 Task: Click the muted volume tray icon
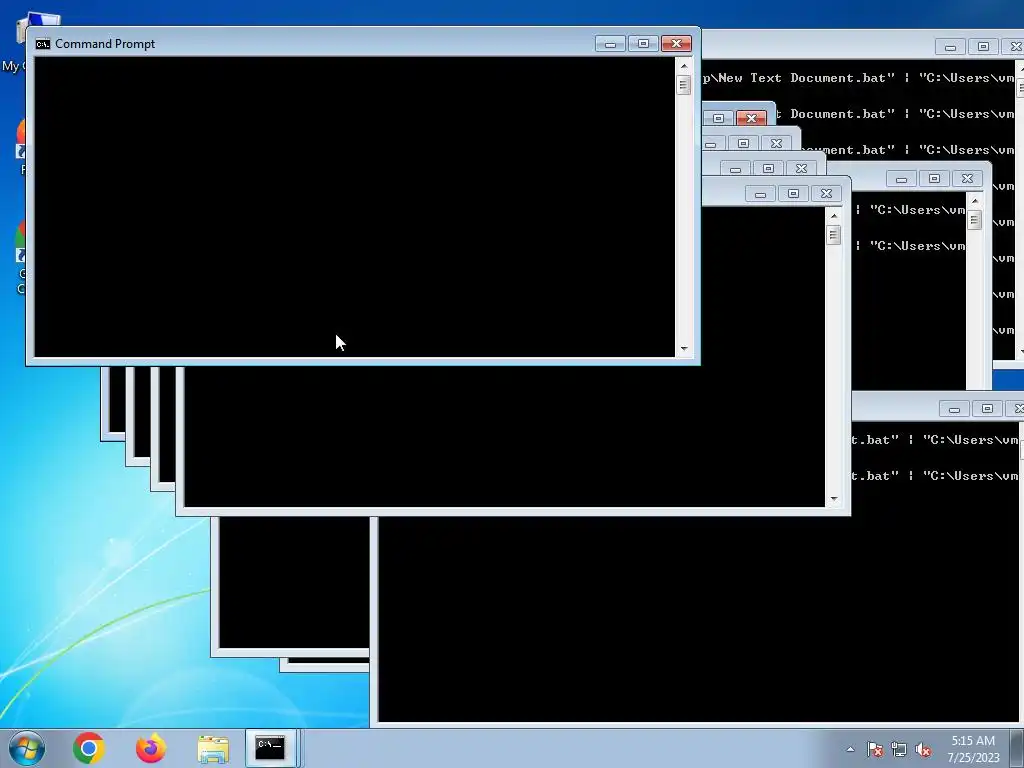click(923, 749)
